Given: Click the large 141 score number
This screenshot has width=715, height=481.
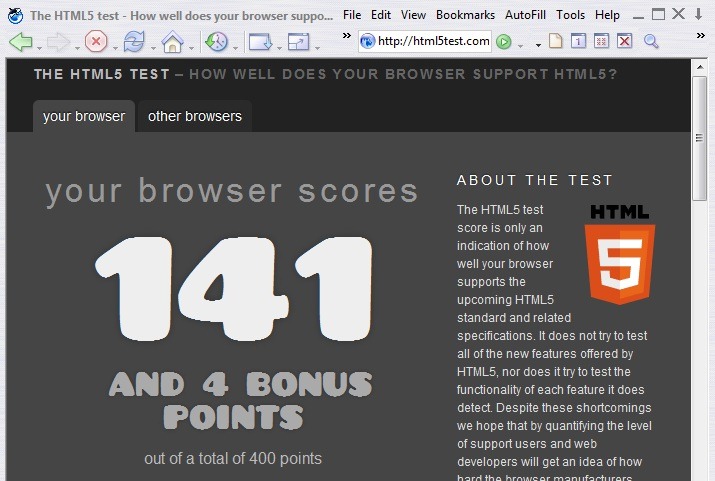Looking at the screenshot, I should point(233,288).
